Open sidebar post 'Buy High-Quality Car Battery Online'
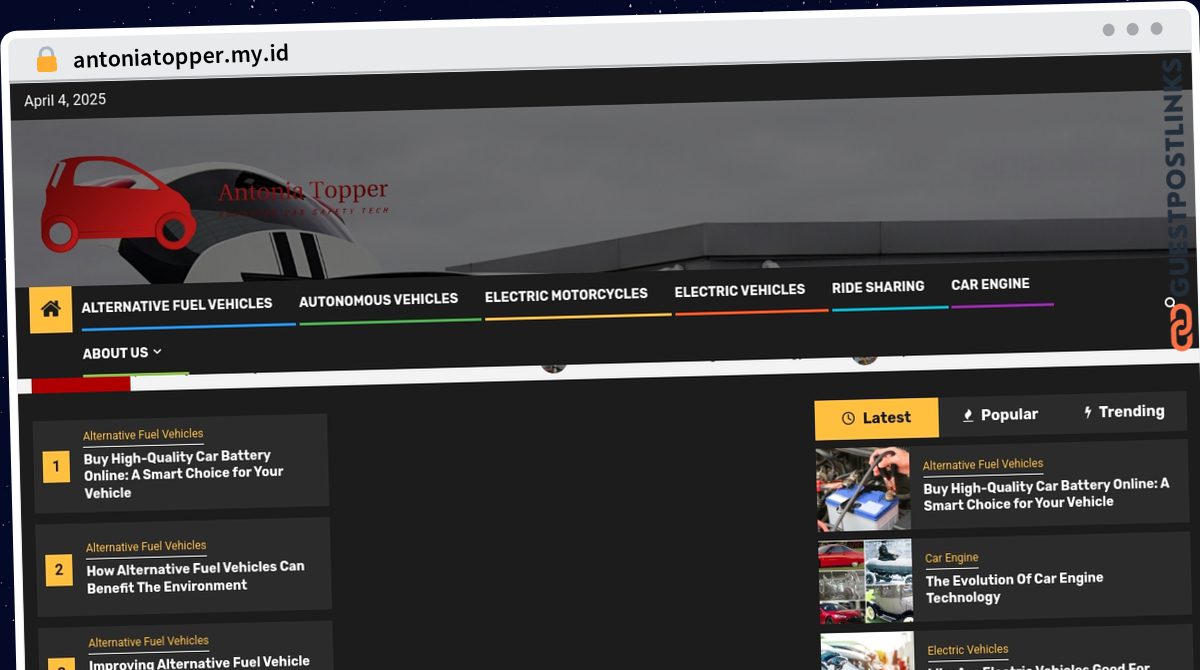 [1046, 494]
